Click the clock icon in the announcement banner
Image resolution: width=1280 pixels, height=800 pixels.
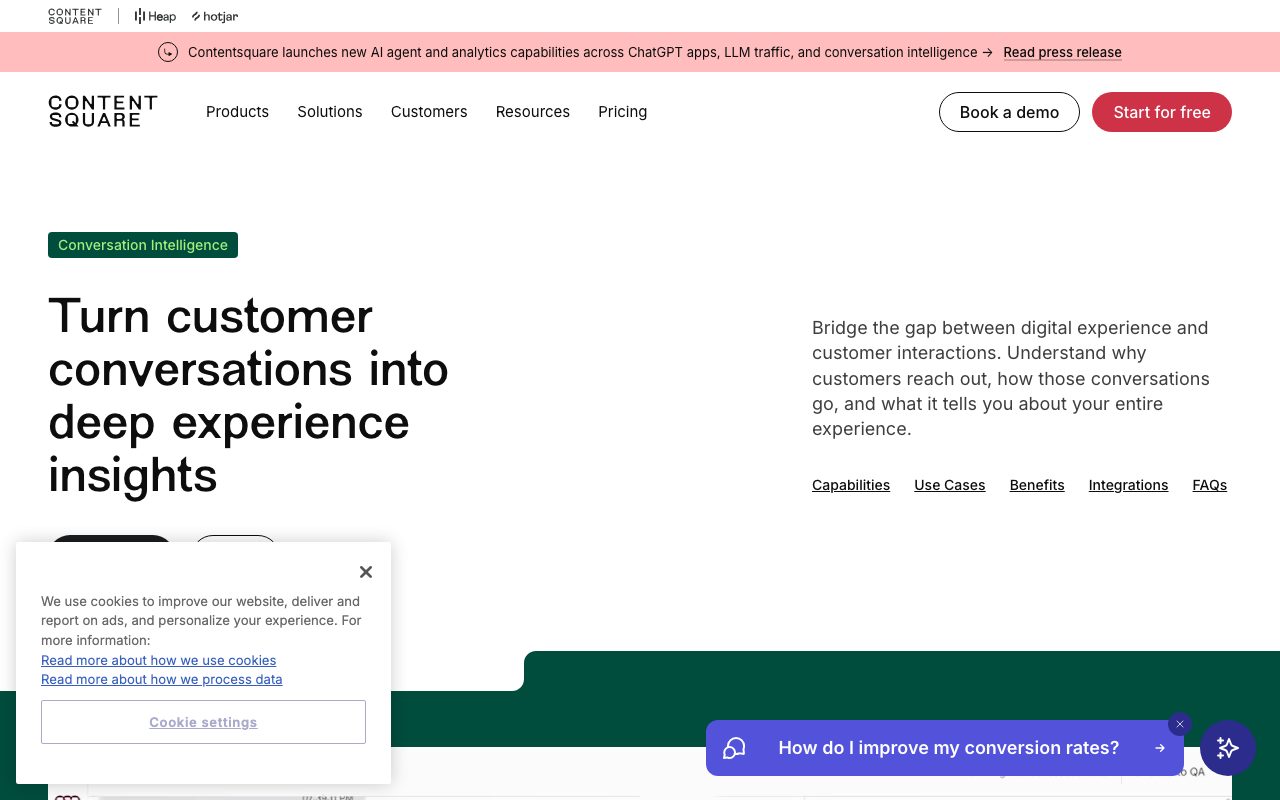tap(168, 52)
